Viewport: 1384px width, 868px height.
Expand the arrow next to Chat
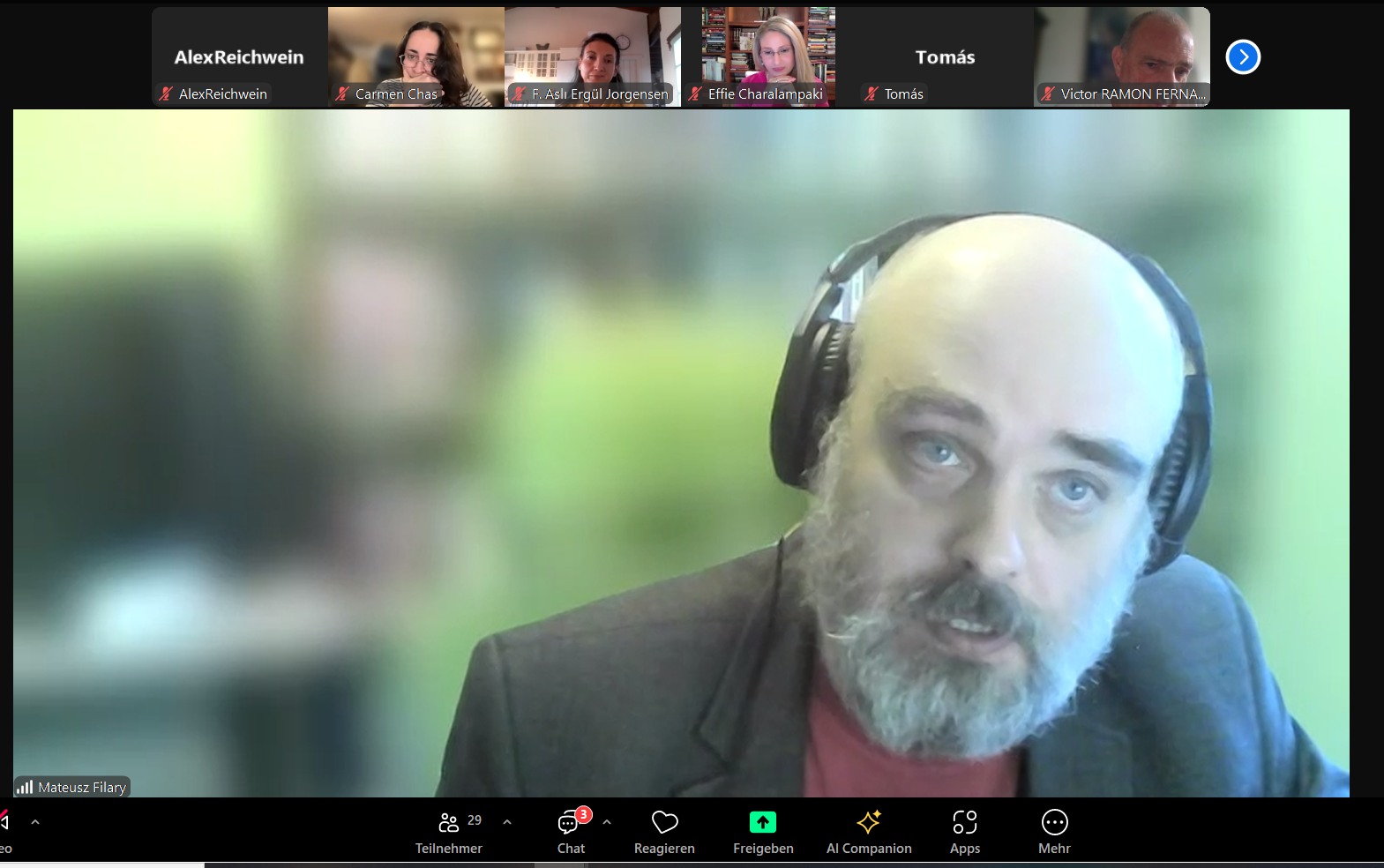pos(607,822)
